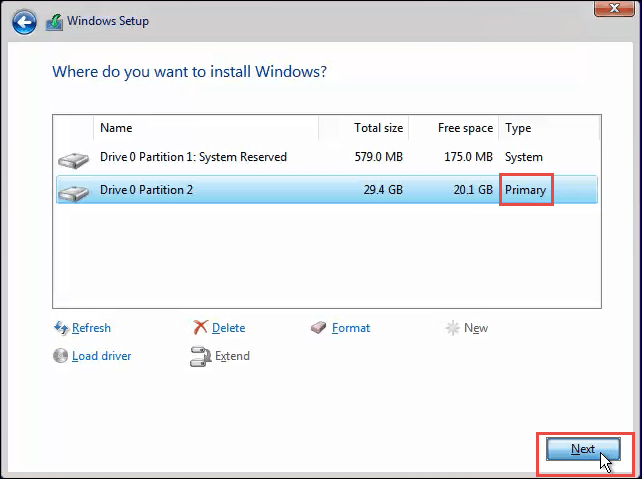Close the Windows Setup window

(614, 8)
